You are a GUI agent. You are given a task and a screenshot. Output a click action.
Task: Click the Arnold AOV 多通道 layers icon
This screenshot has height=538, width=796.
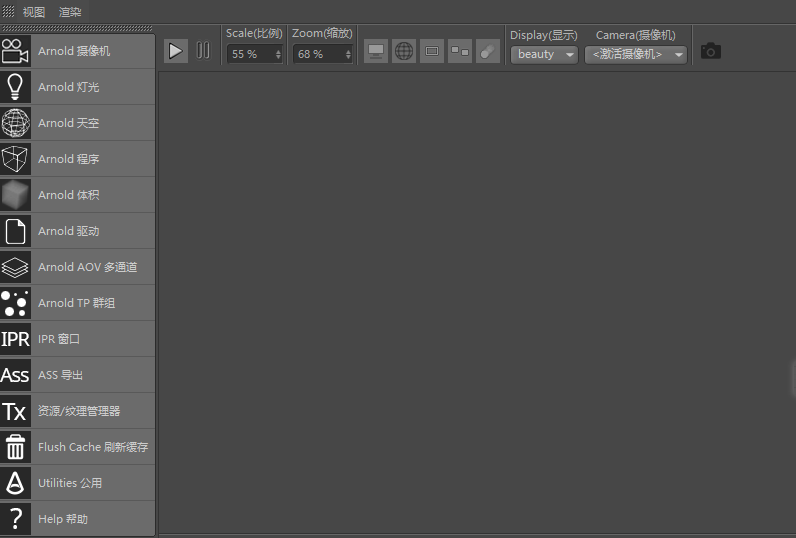tap(15, 267)
